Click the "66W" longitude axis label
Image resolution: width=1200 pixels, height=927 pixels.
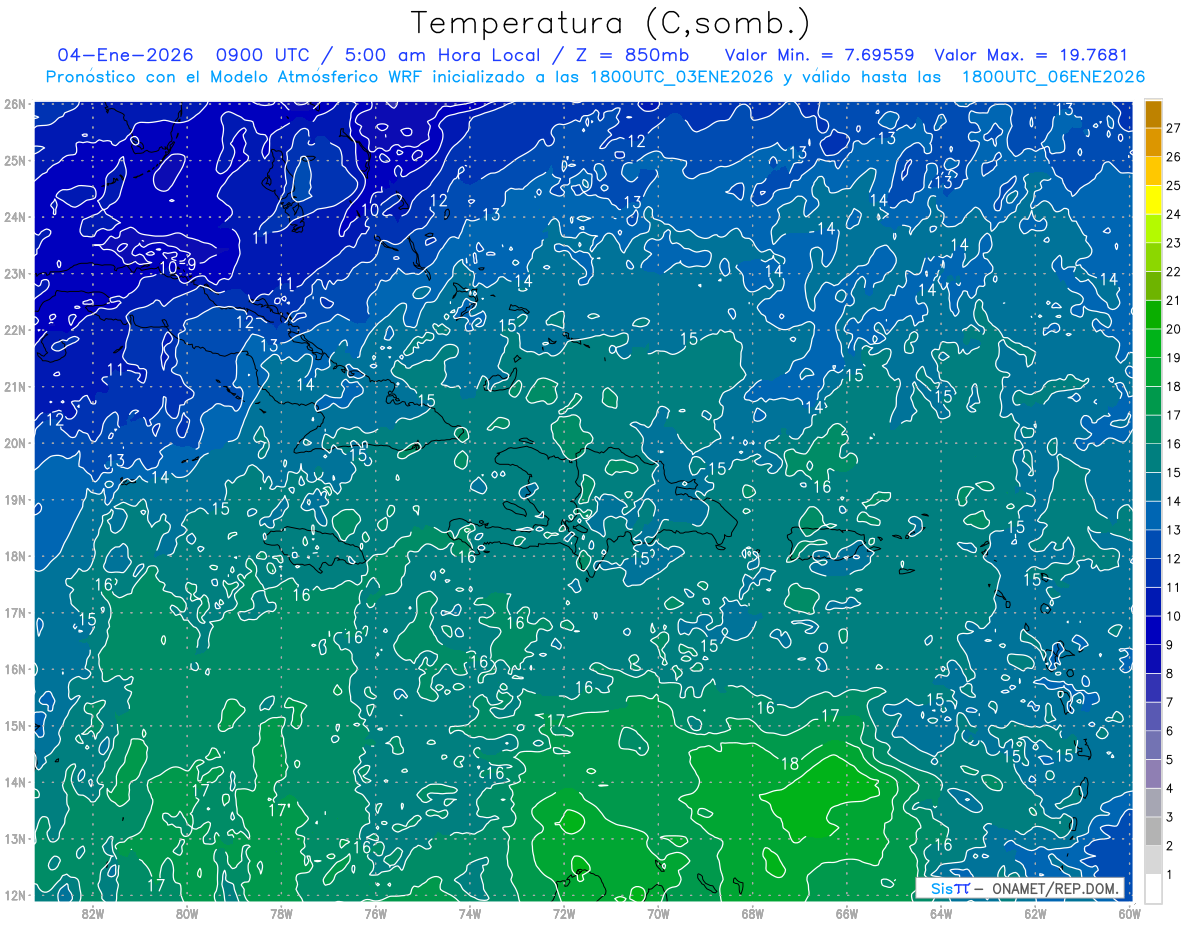point(847,913)
